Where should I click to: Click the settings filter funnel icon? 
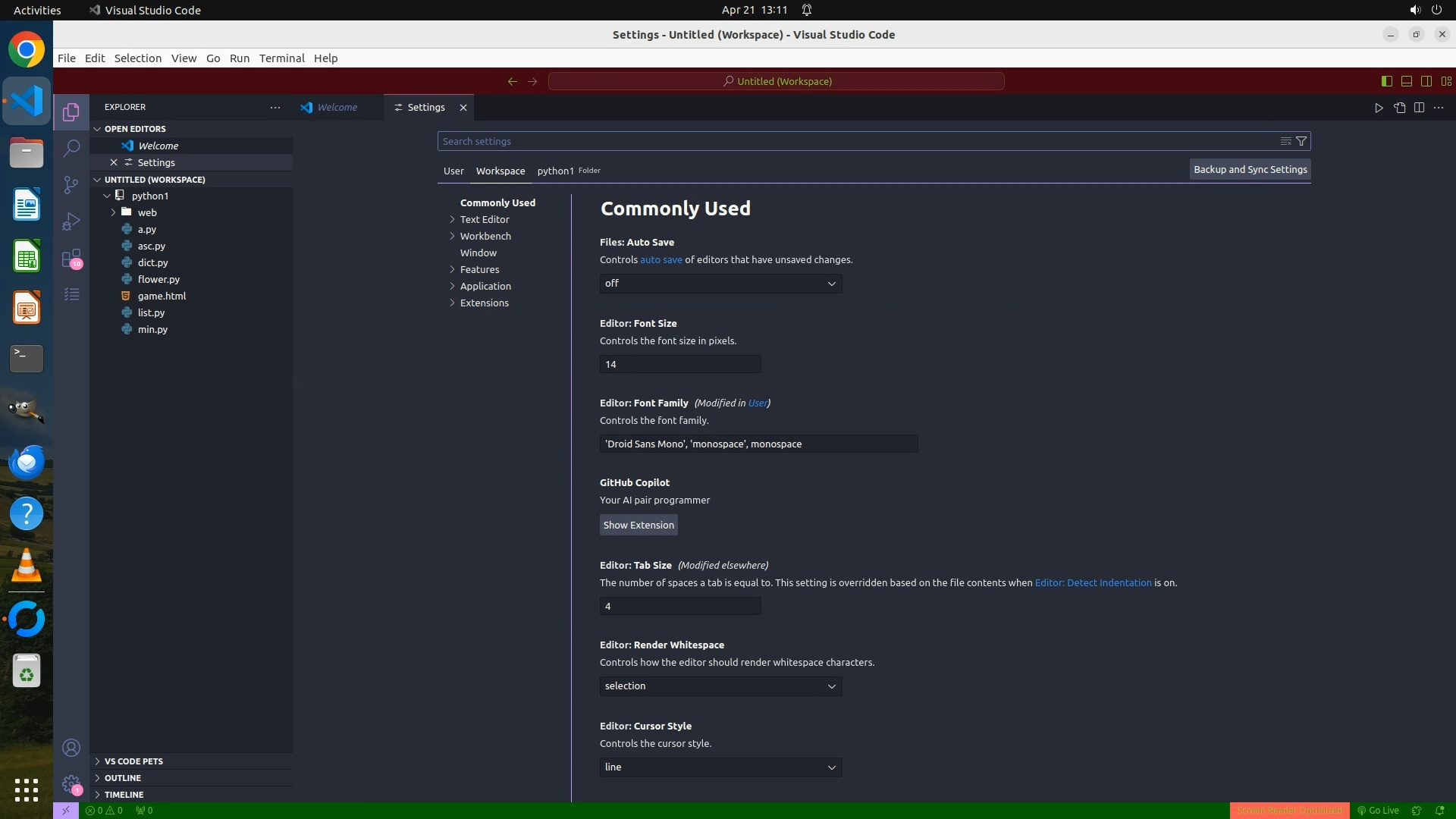pos(1301,141)
